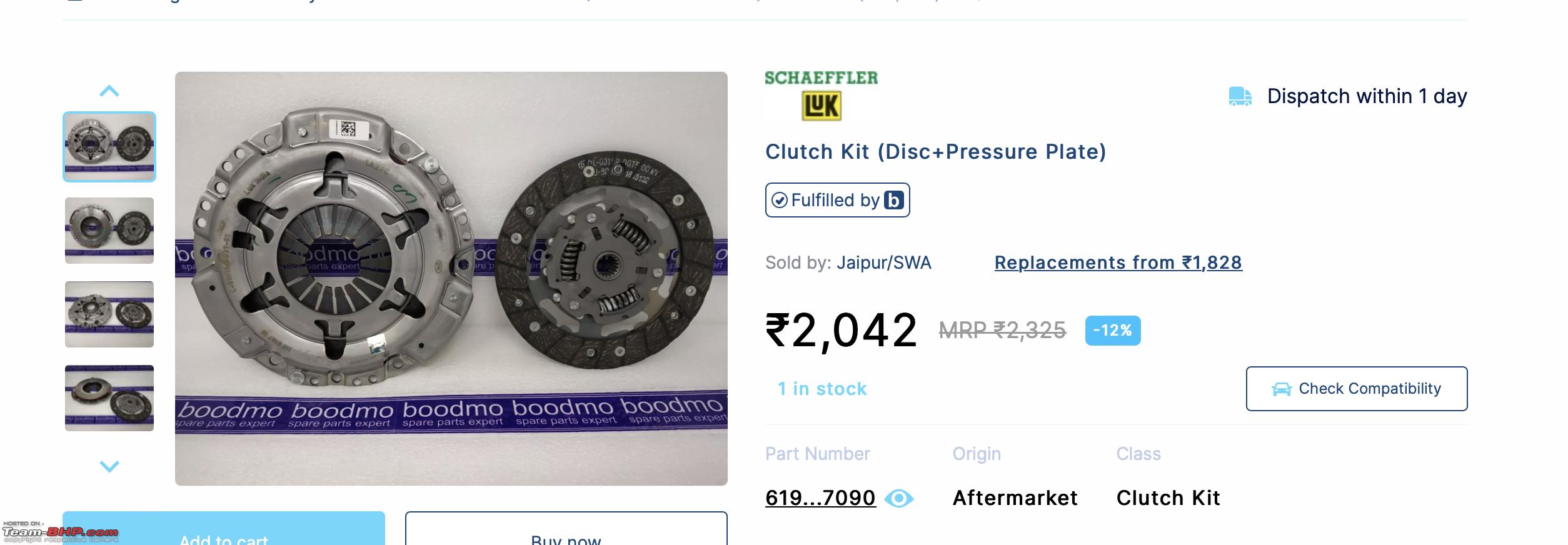The image size is (1568, 545).
Task: Click the boodmo b logo icon
Action: pyautogui.click(x=894, y=200)
